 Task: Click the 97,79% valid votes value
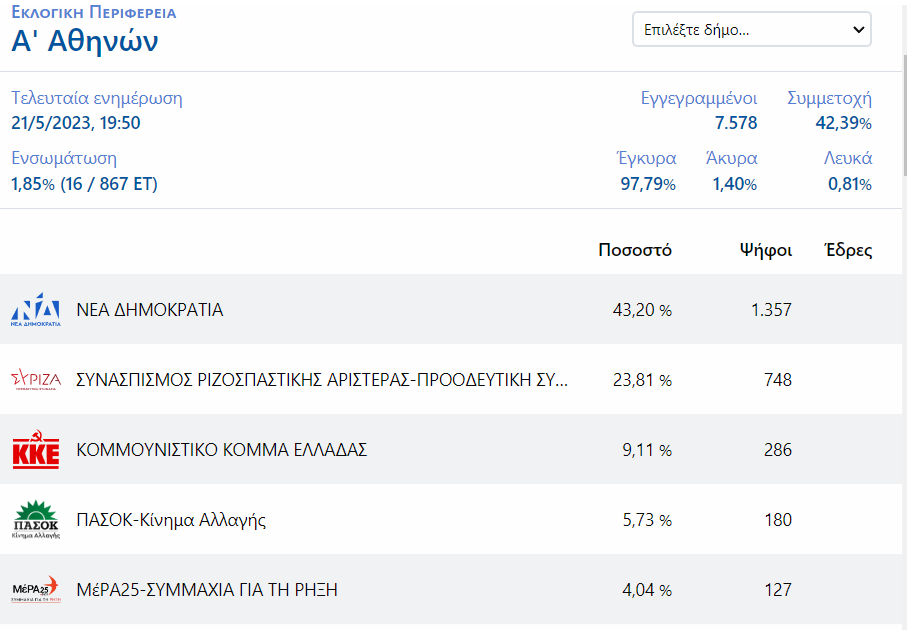[x=648, y=184]
